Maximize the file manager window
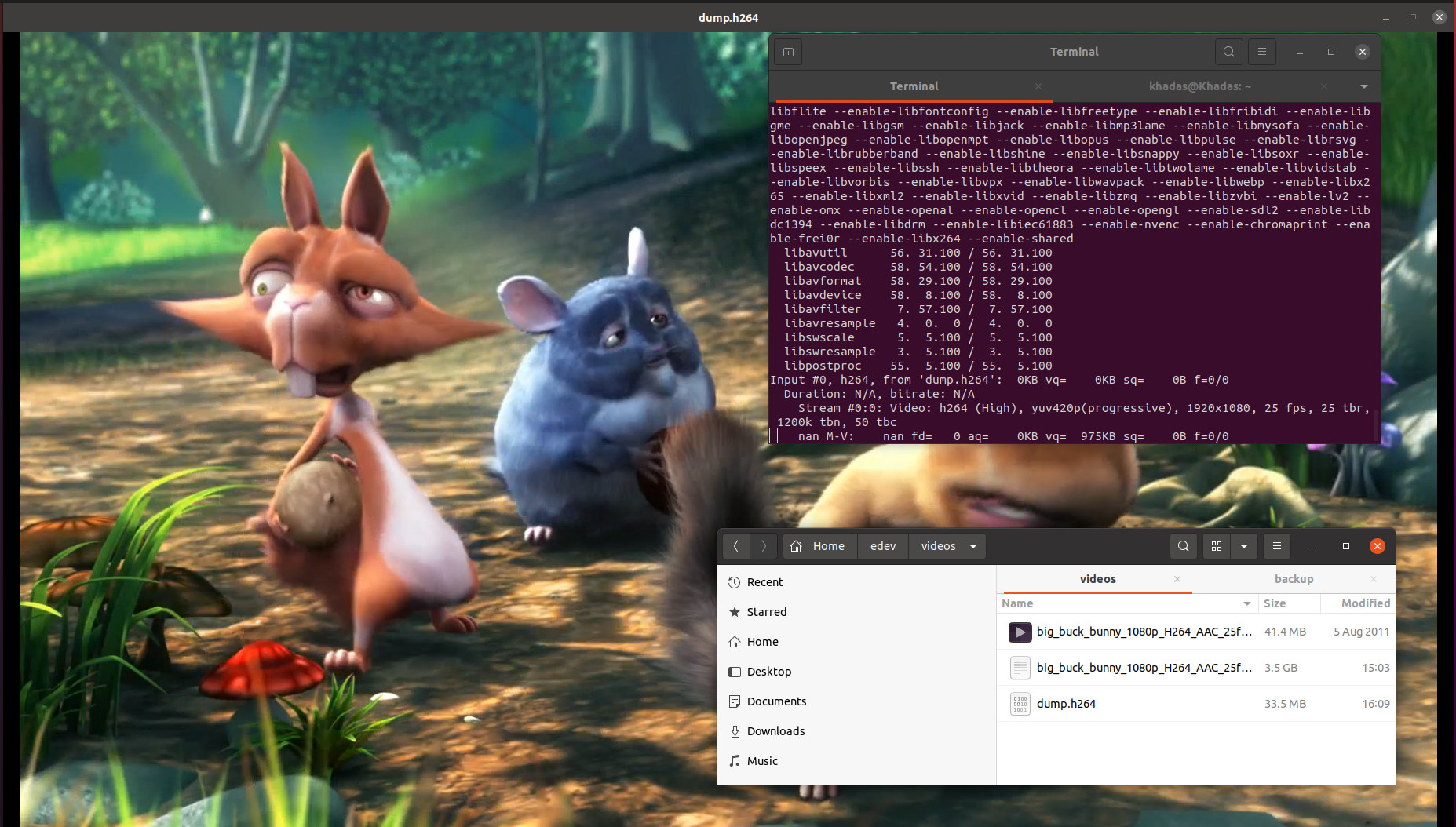The width and height of the screenshot is (1456, 827). click(1346, 546)
